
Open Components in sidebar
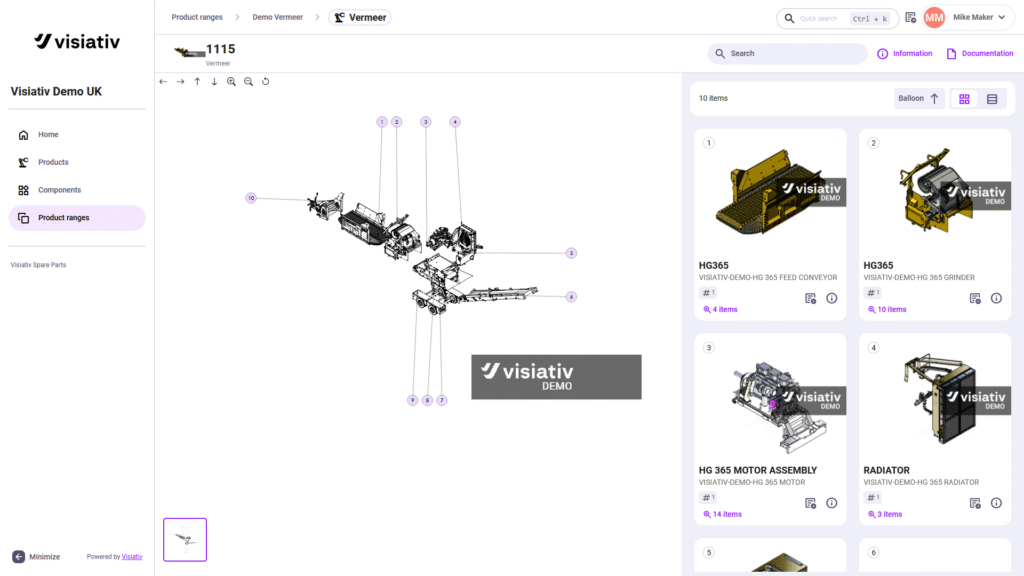[x=77, y=190]
